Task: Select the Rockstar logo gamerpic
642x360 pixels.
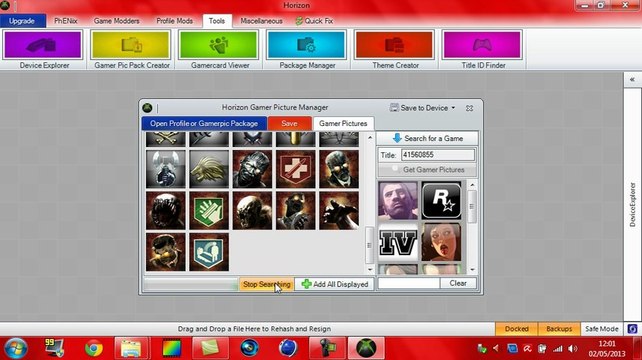Action: [441, 200]
